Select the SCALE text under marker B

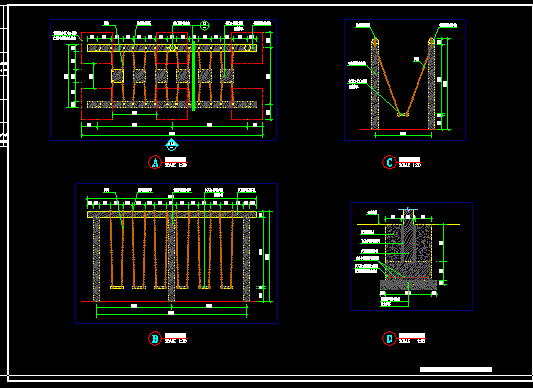(x=176, y=341)
